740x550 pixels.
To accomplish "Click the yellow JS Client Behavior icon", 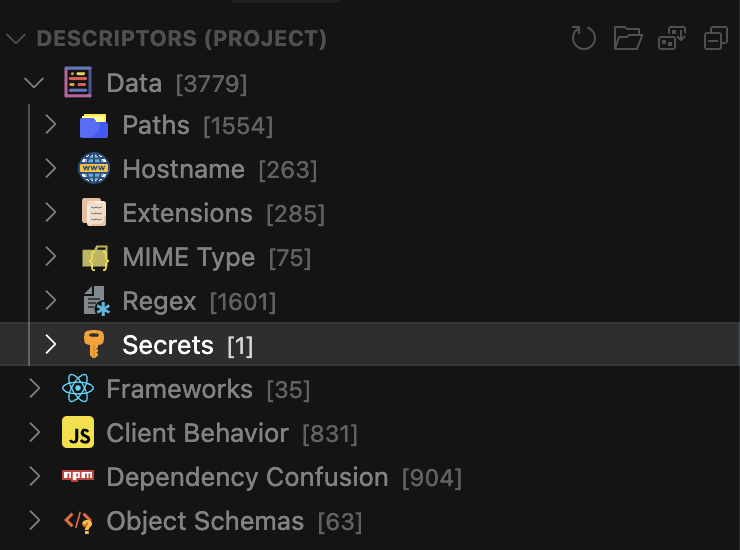I will pyautogui.click(x=78, y=432).
